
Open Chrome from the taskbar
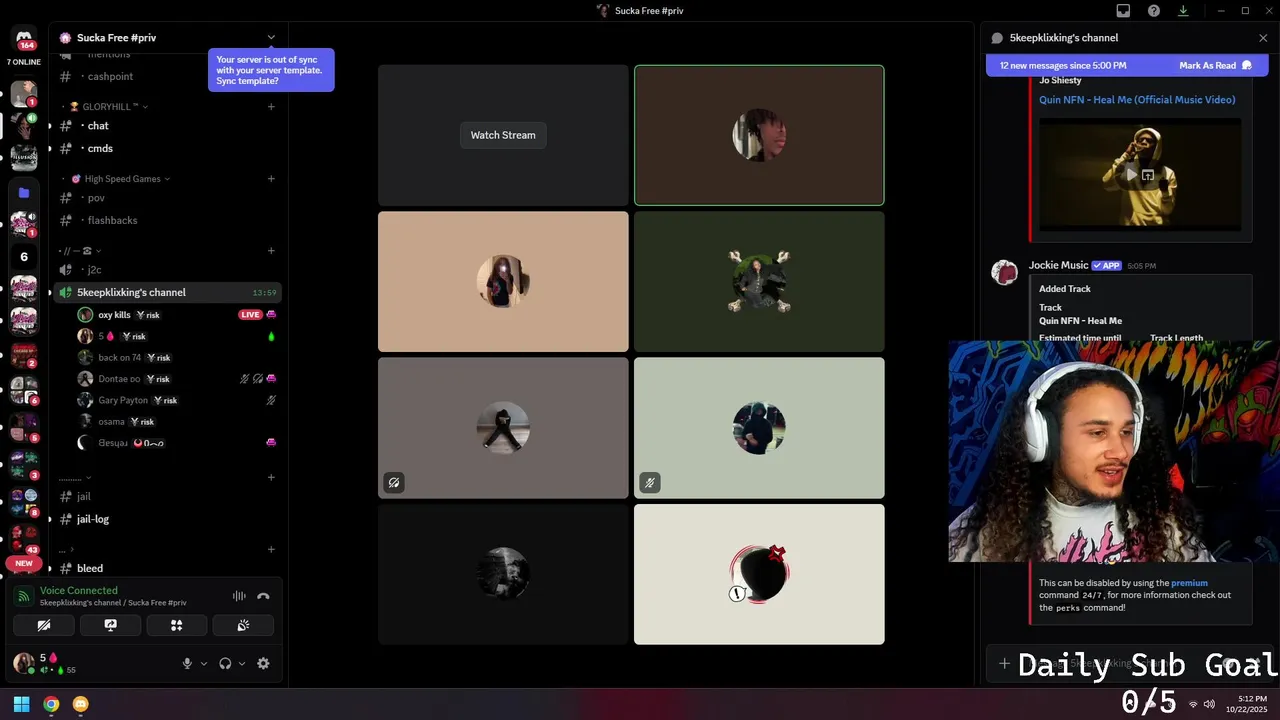pyautogui.click(x=51, y=704)
